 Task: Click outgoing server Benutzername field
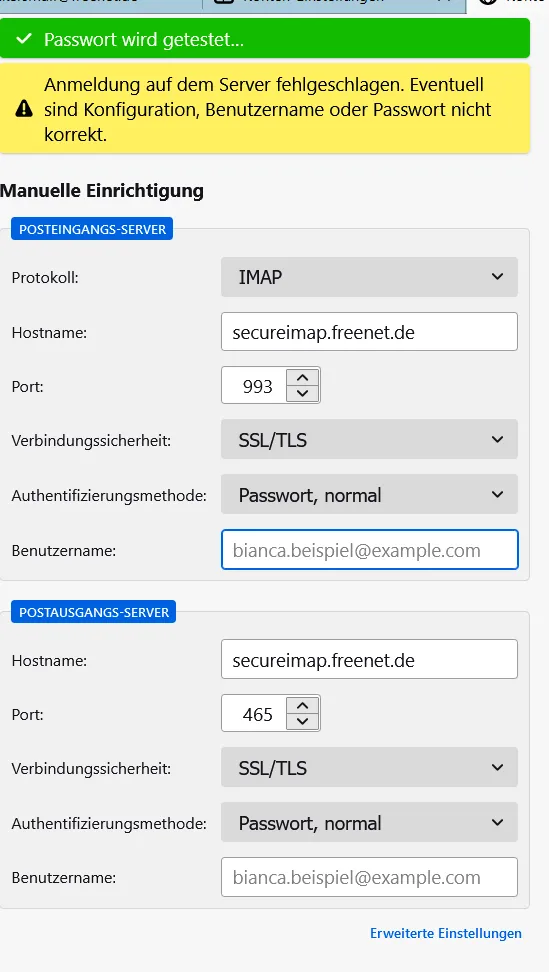click(369, 877)
